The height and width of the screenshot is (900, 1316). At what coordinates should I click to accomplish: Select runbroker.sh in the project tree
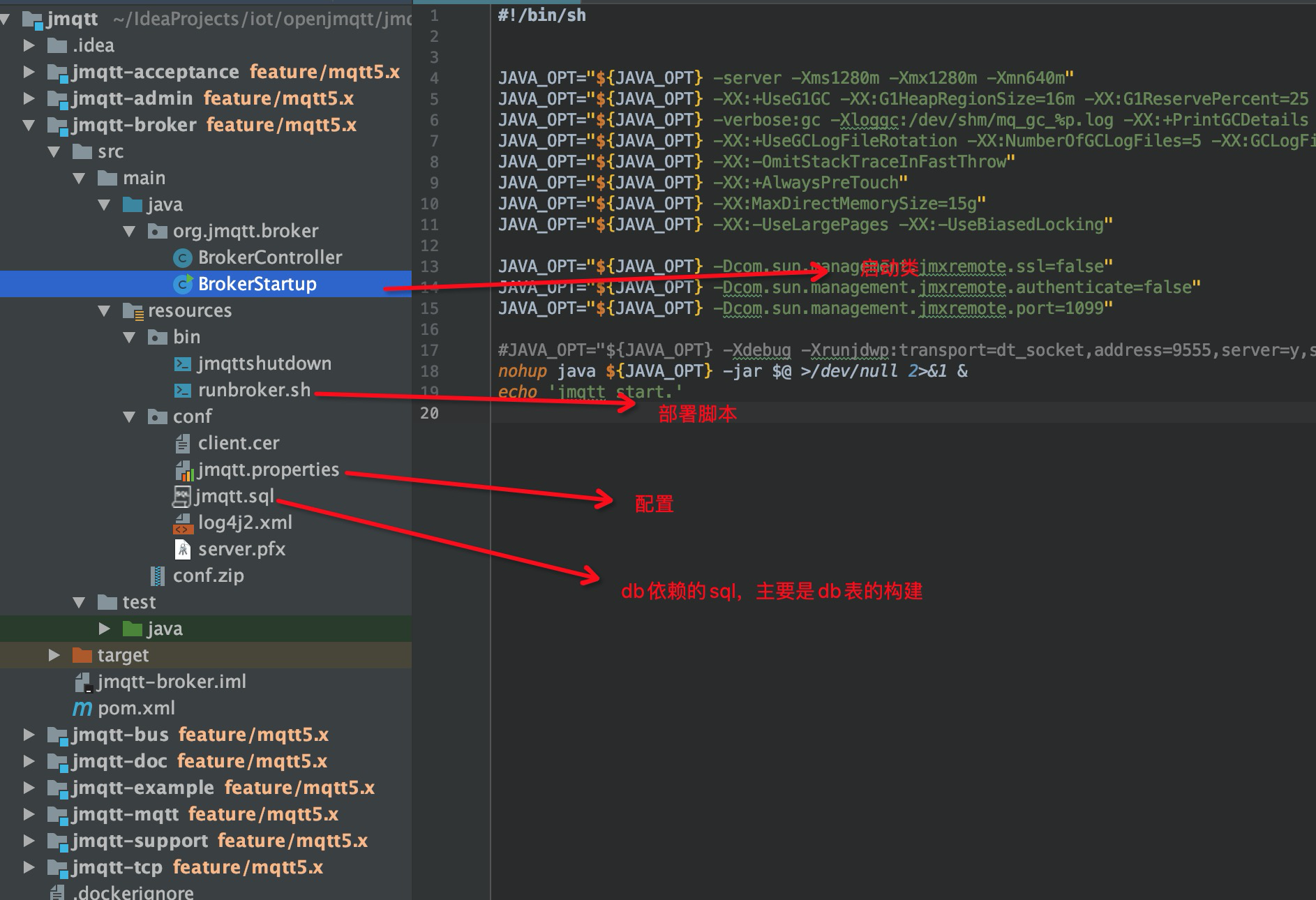206,391
